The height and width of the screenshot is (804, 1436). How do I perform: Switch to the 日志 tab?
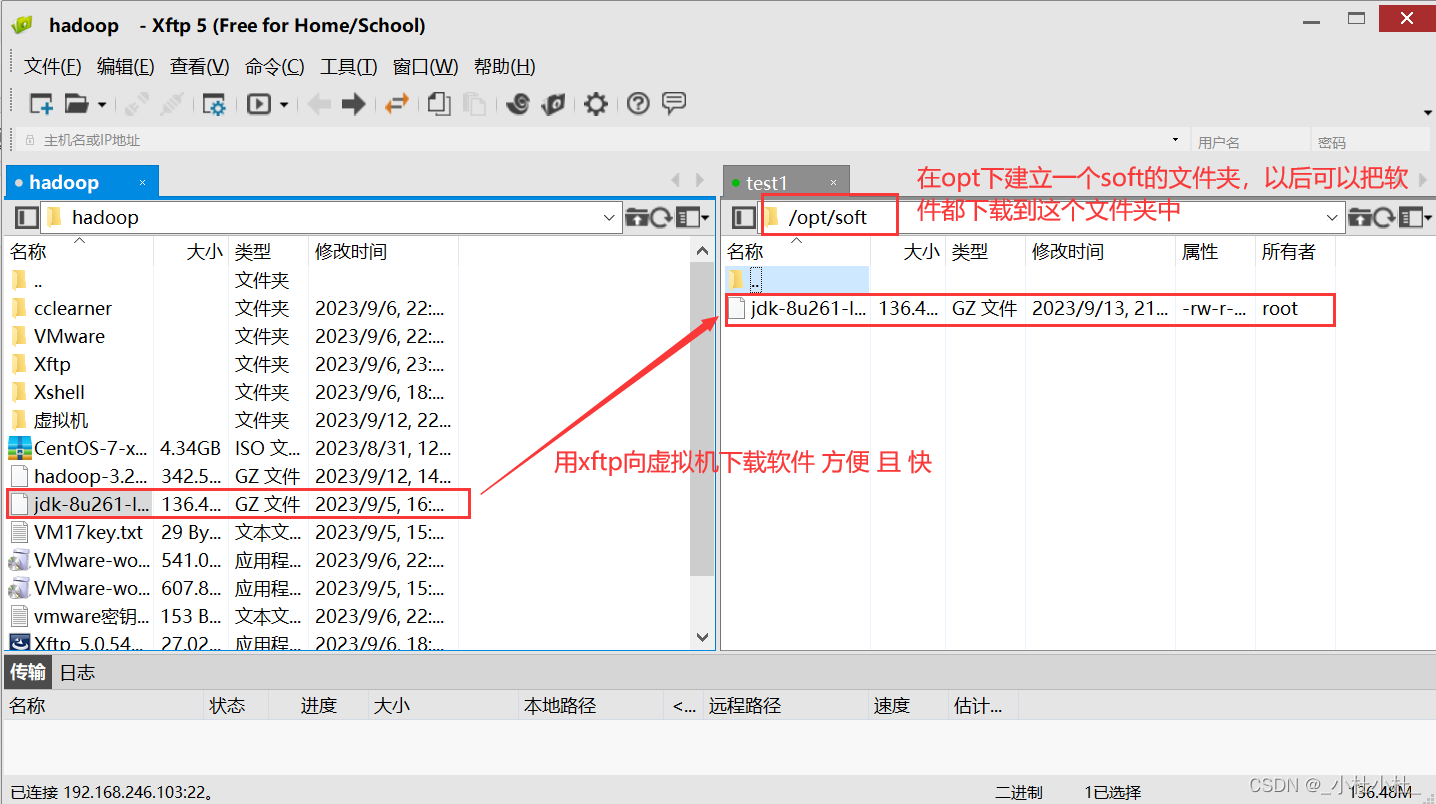coord(76,672)
